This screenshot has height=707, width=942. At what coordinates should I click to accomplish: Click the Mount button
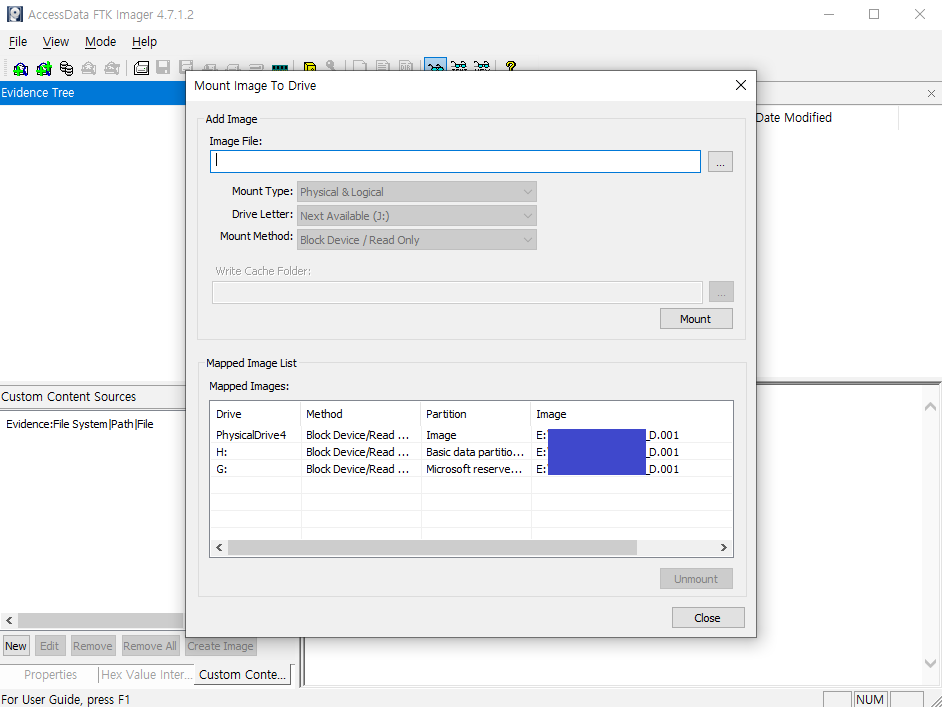tap(696, 319)
